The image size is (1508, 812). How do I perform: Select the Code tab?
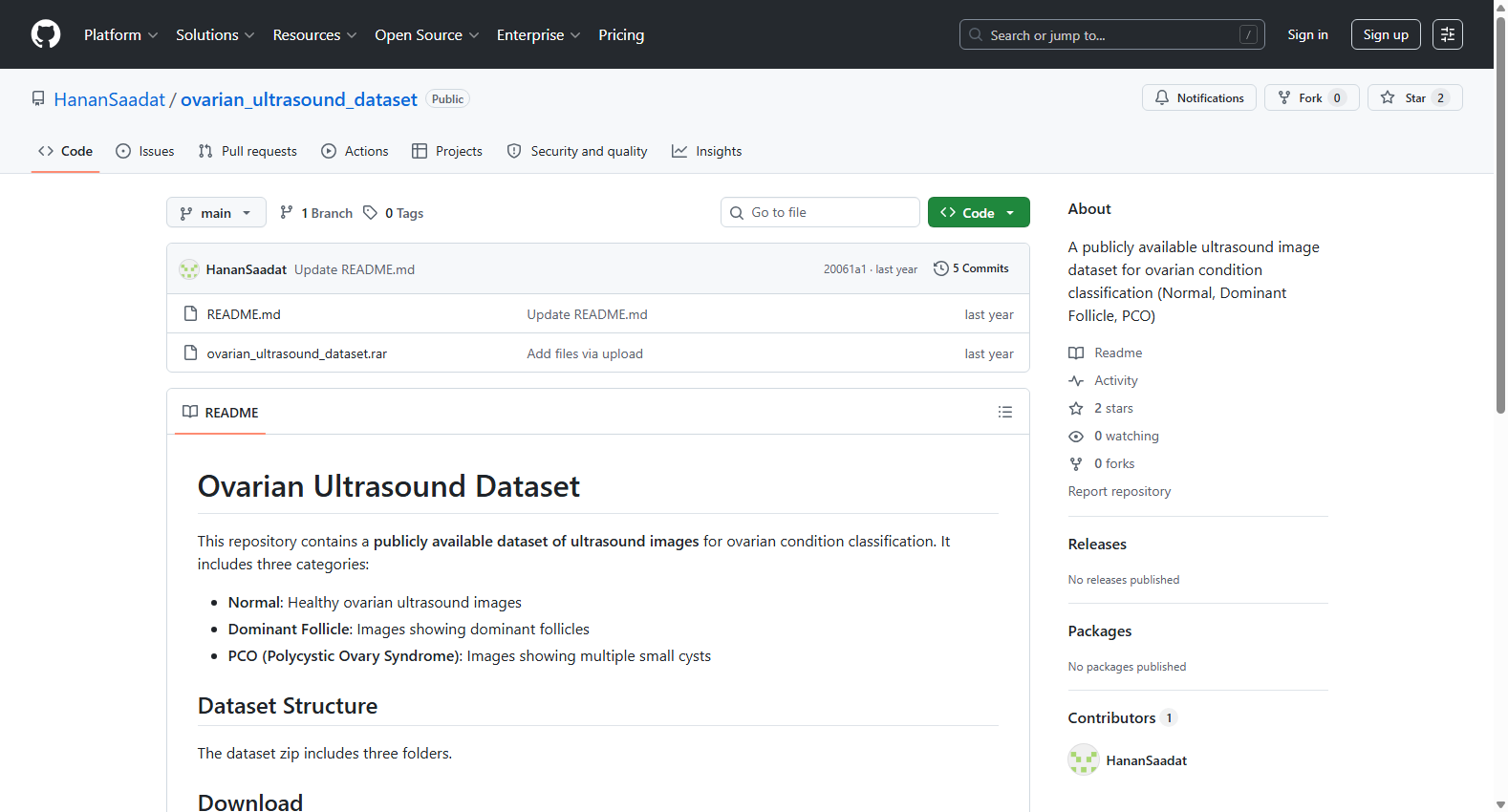(65, 151)
